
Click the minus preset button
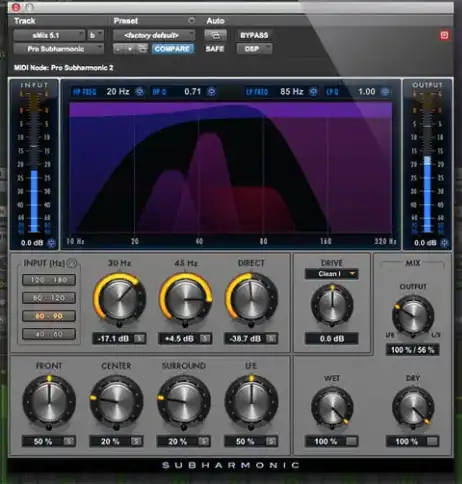pyautogui.click(x=118, y=49)
